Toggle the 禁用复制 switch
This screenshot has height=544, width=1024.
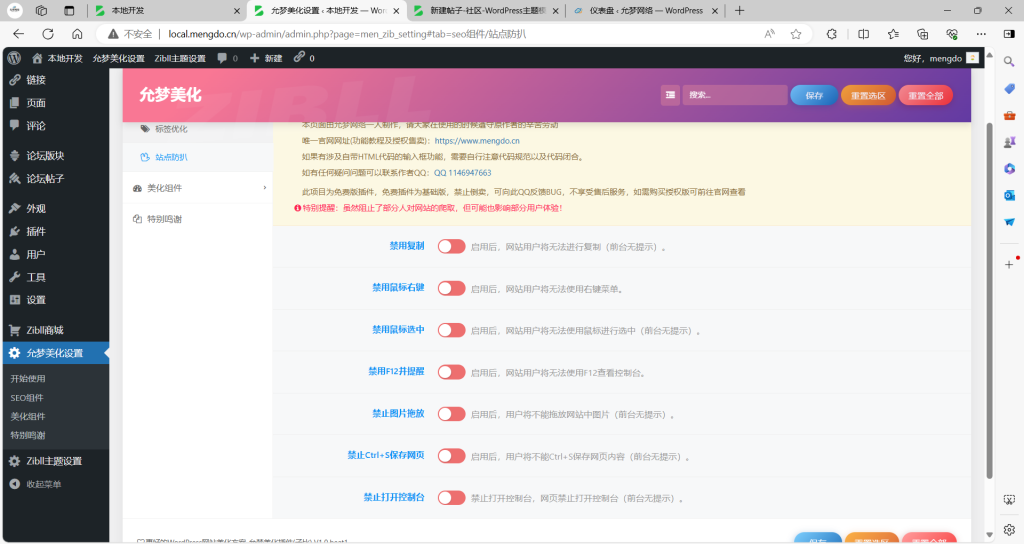[x=451, y=246]
